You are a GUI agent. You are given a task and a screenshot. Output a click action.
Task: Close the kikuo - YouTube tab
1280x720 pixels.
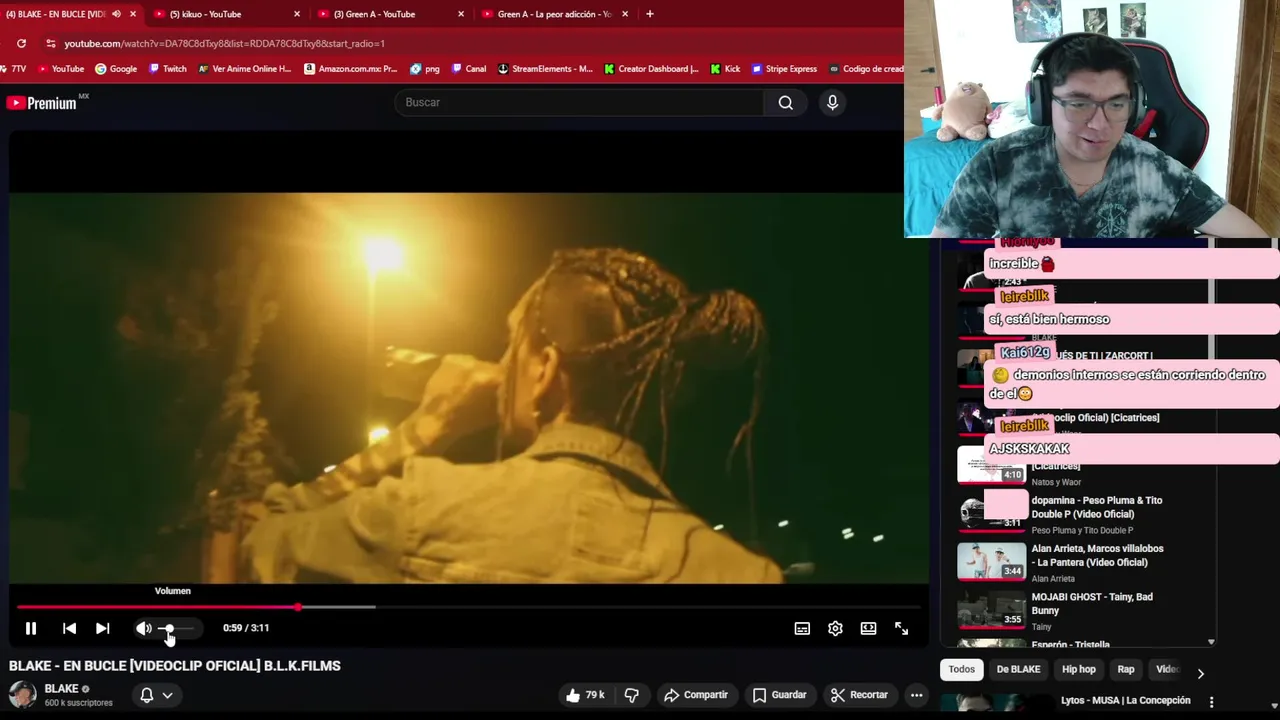(297, 14)
